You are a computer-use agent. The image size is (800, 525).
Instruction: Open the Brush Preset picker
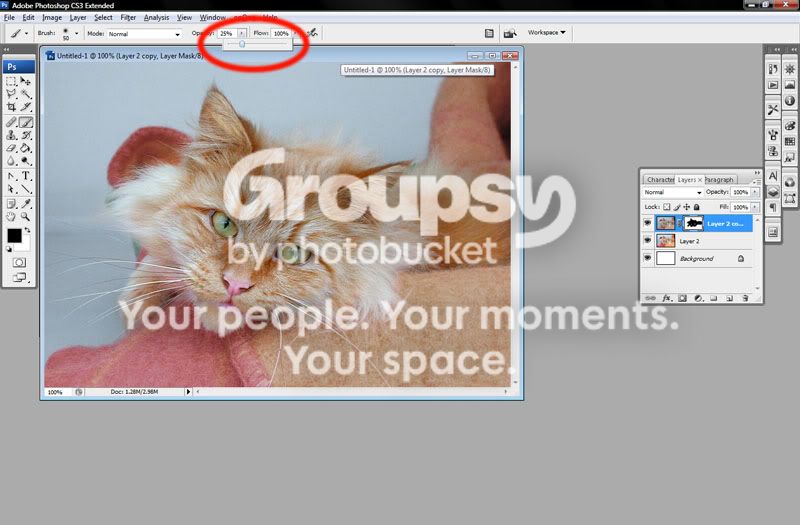coord(77,34)
